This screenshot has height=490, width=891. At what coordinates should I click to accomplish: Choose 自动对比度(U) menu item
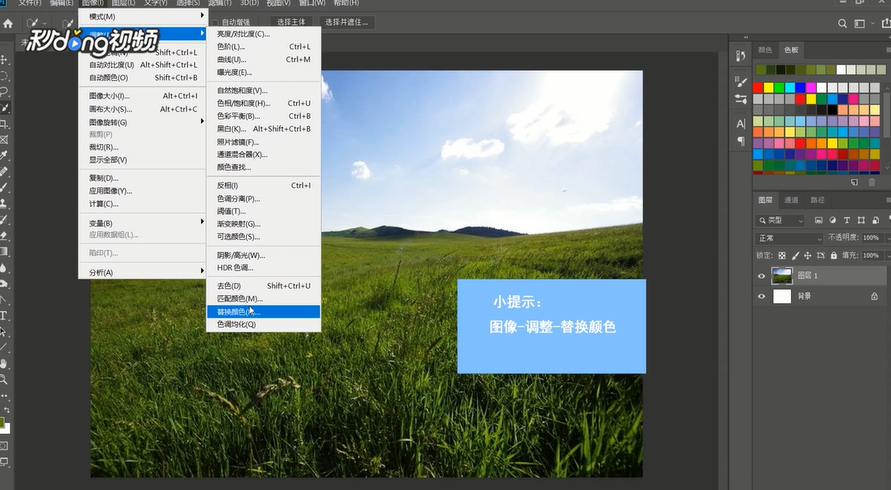point(142,65)
